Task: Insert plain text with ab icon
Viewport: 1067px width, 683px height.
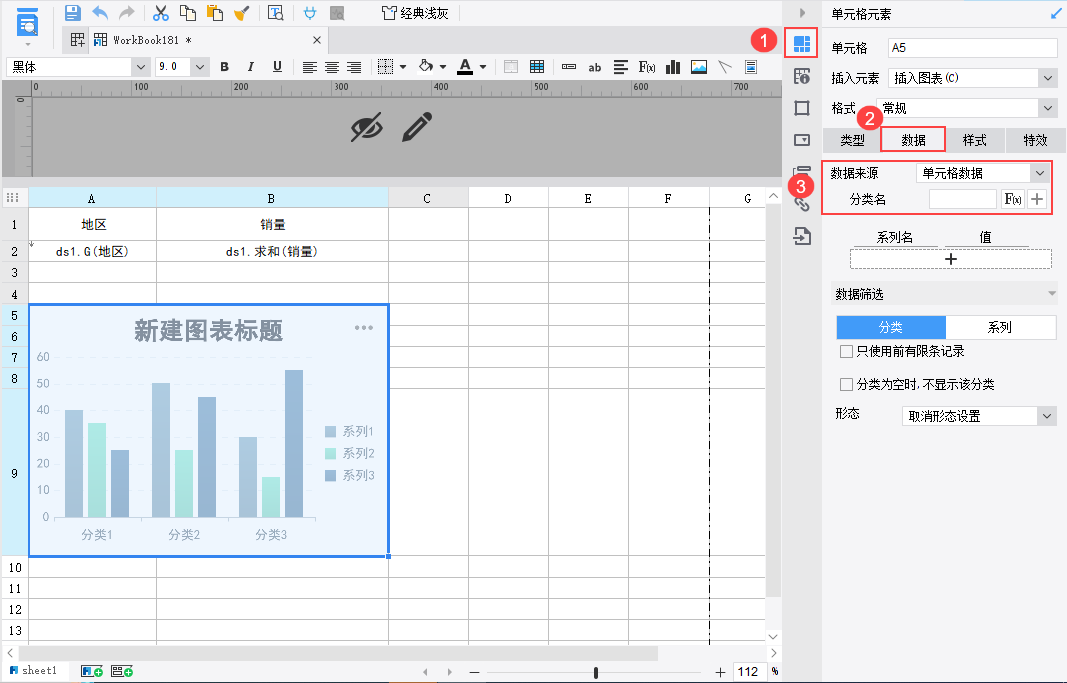Action: pyautogui.click(x=595, y=67)
